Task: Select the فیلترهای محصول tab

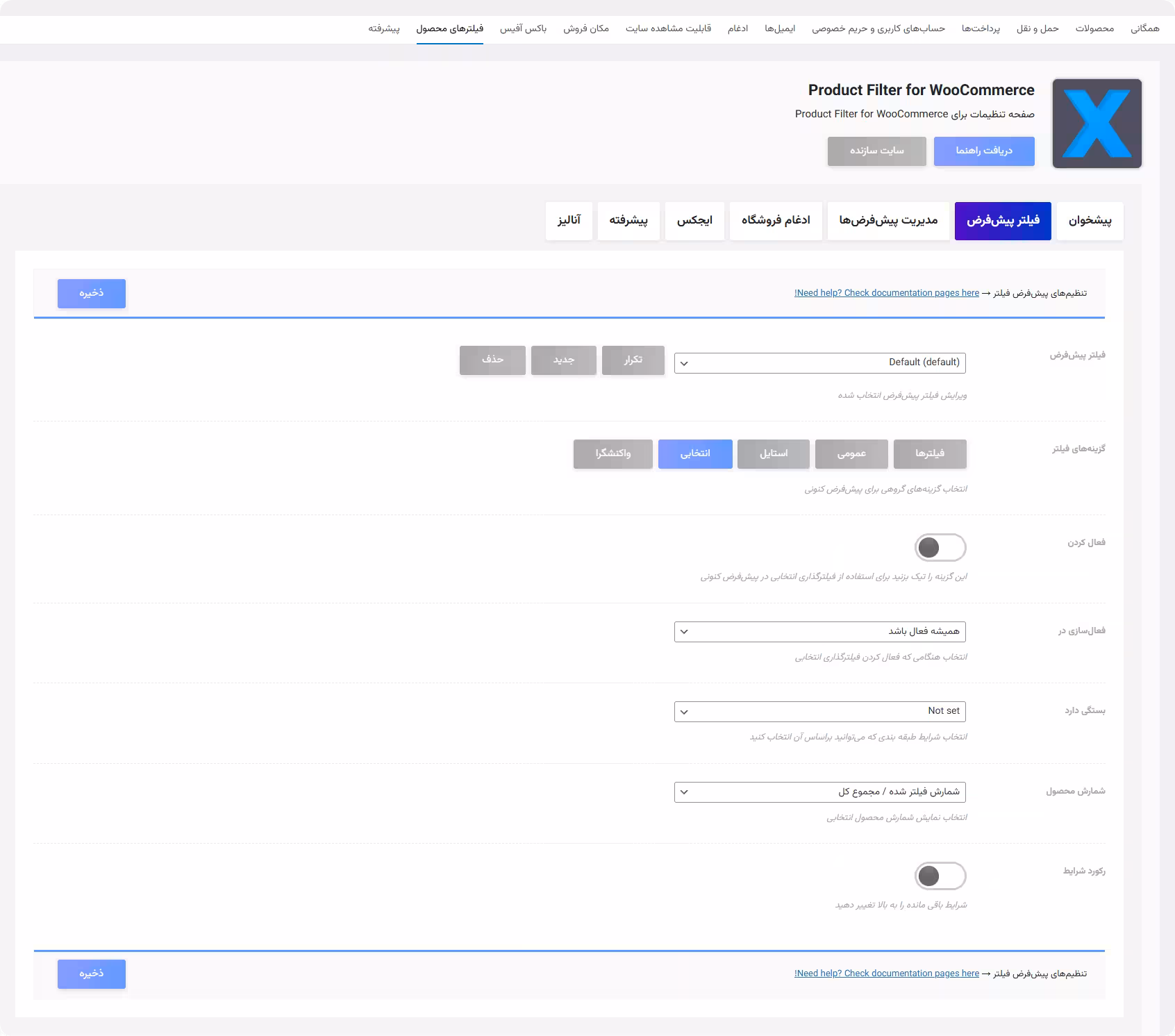Action: click(x=450, y=28)
